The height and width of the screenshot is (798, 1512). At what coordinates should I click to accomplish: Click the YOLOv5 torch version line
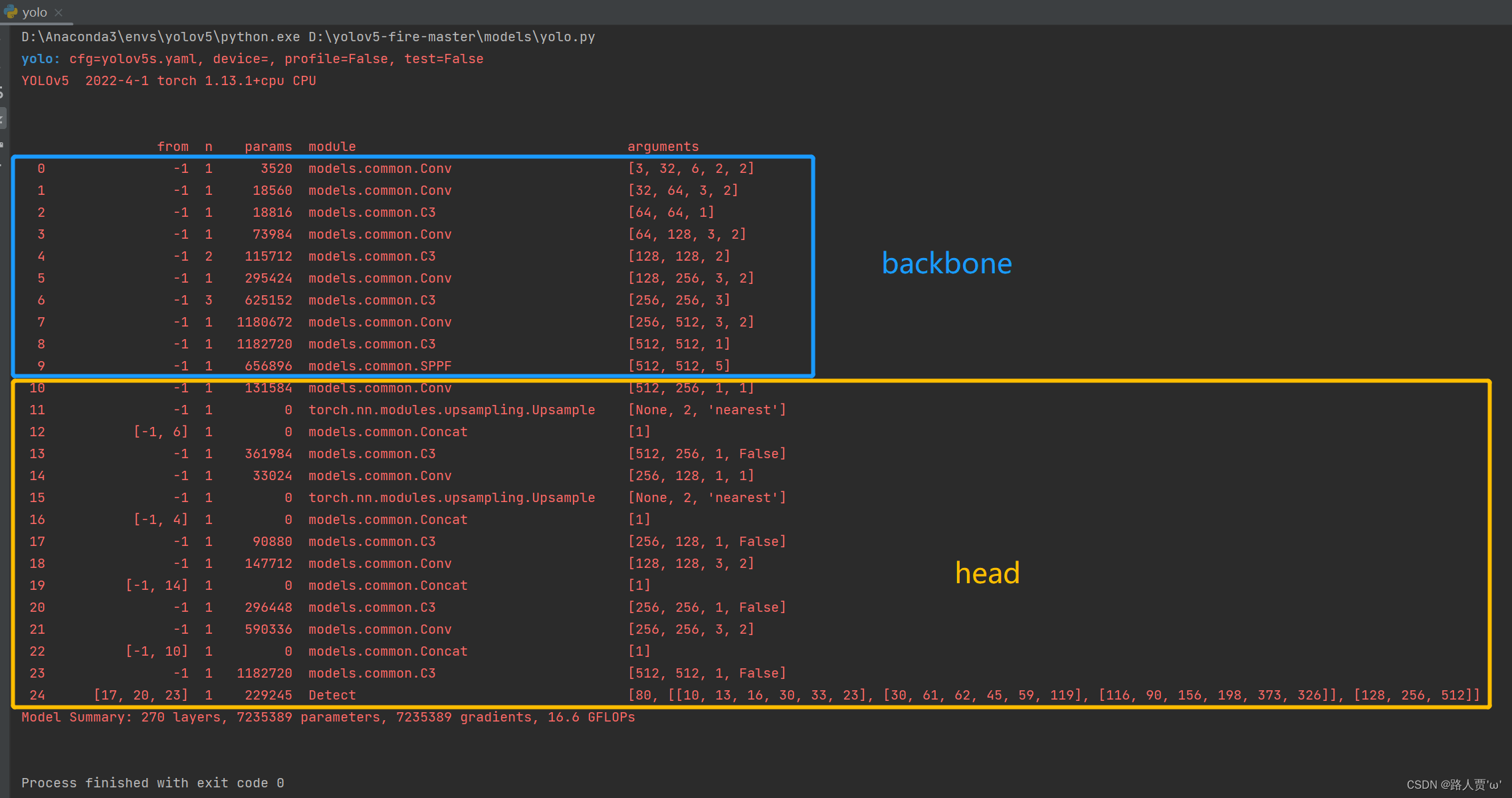(x=168, y=80)
